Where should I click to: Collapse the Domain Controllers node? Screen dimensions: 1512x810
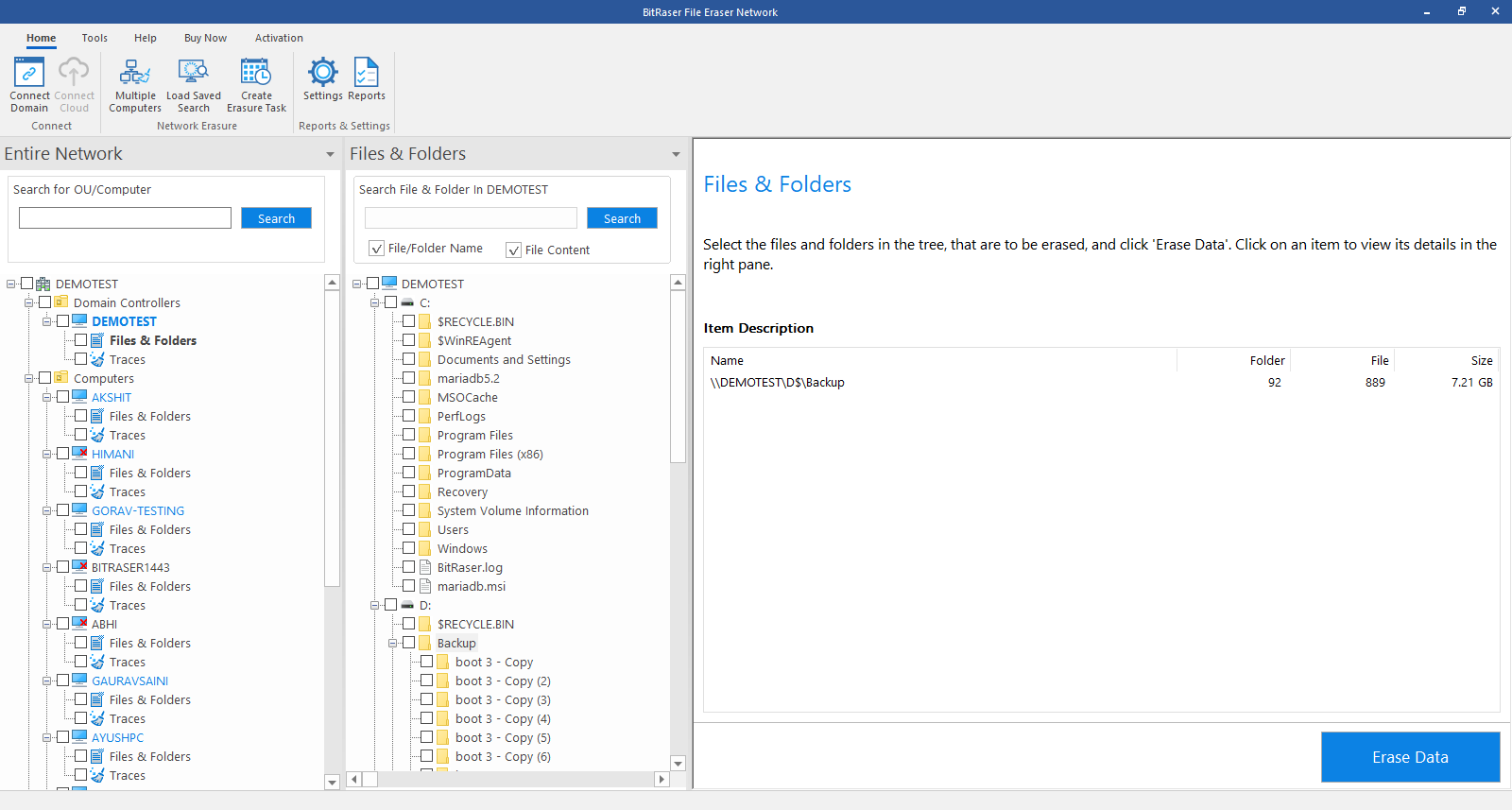28,302
